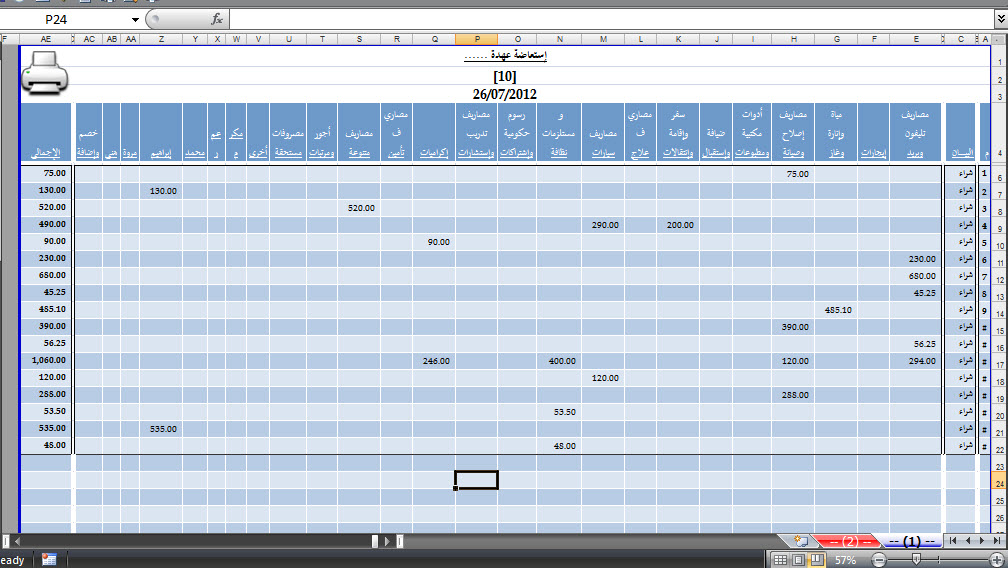
Task: Click the 400.00 cell in column N
Action: pyautogui.click(x=559, y=361)
